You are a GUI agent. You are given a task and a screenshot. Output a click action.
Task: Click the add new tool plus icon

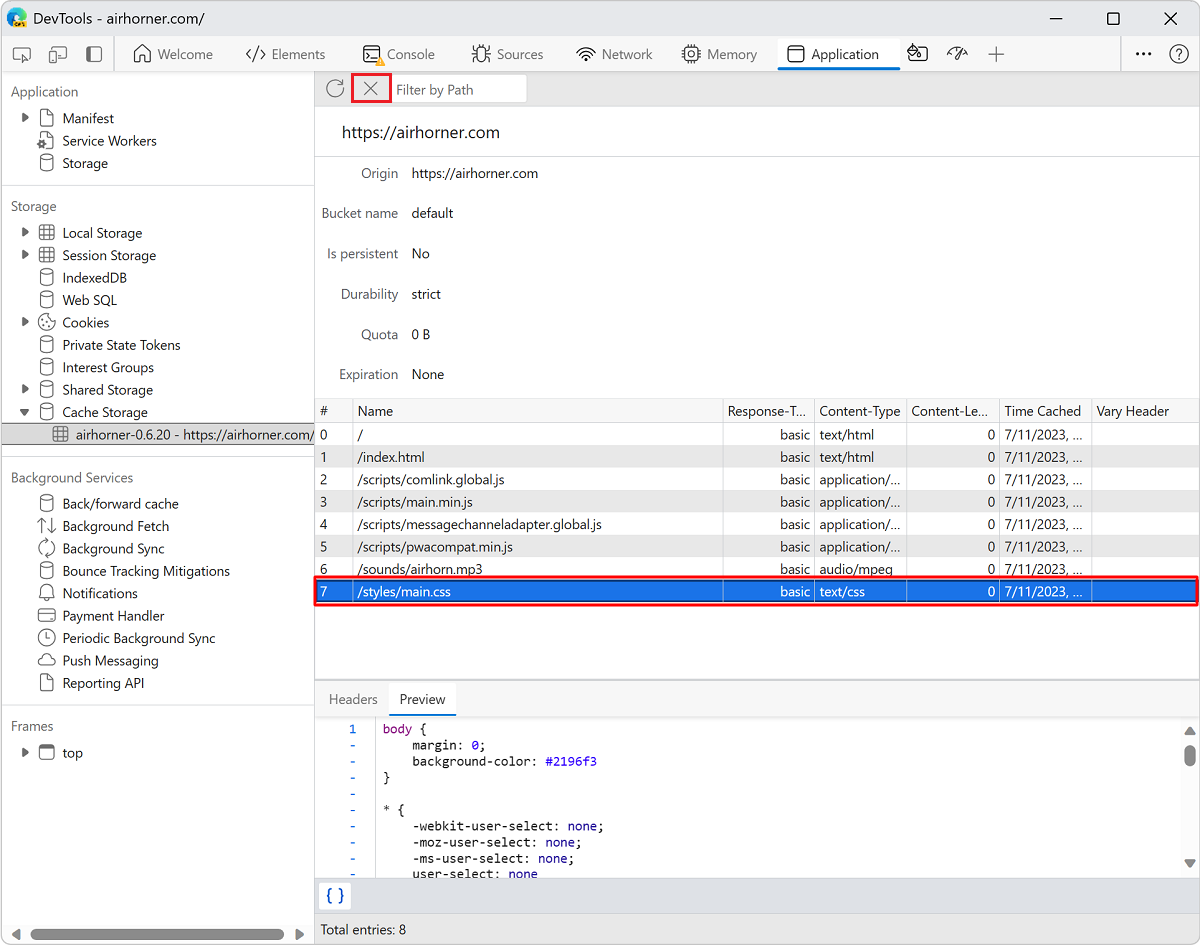tap(996, 55)
